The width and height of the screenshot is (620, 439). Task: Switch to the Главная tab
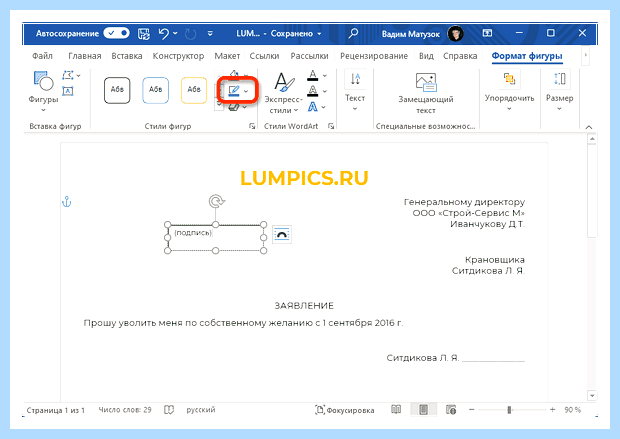(x=85, y=56)
